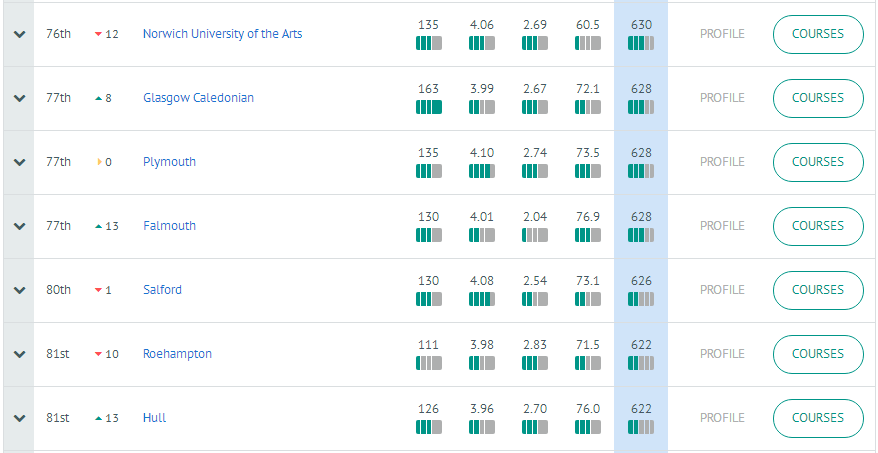
Task: Expand the Salford row chevron
Action: [x=18, y=290]
